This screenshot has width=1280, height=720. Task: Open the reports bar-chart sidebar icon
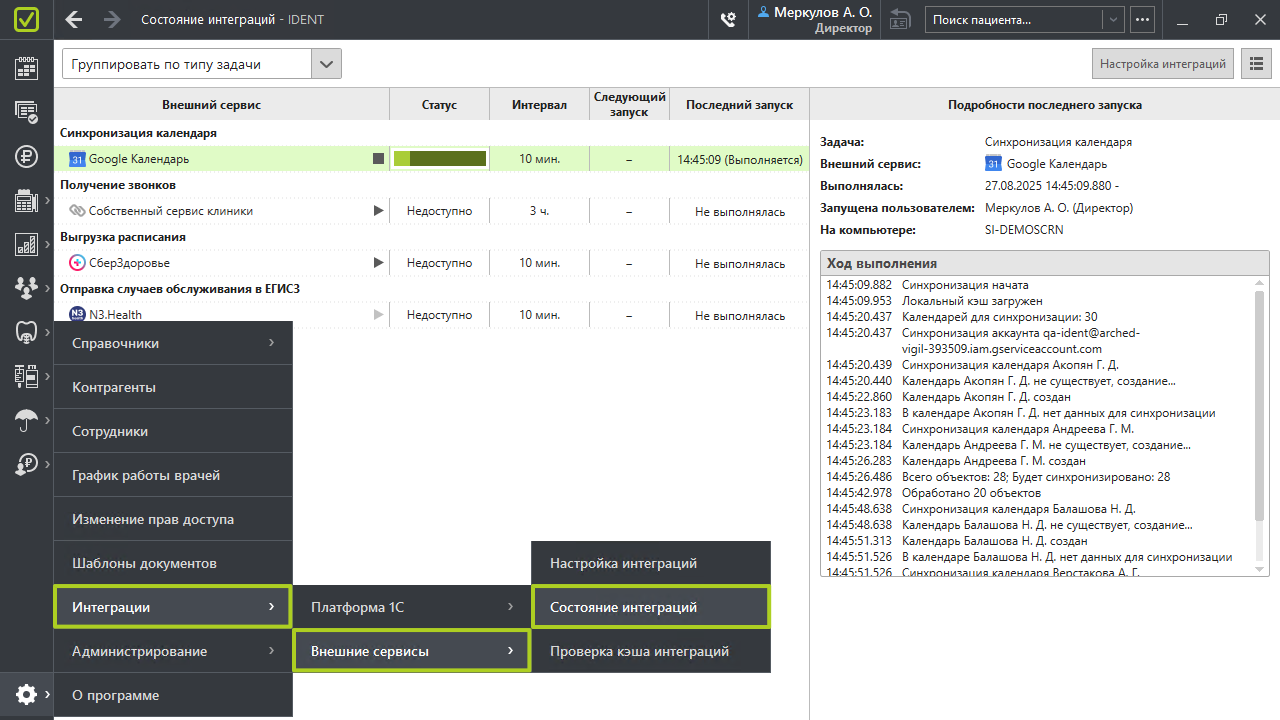coord(26,244)
